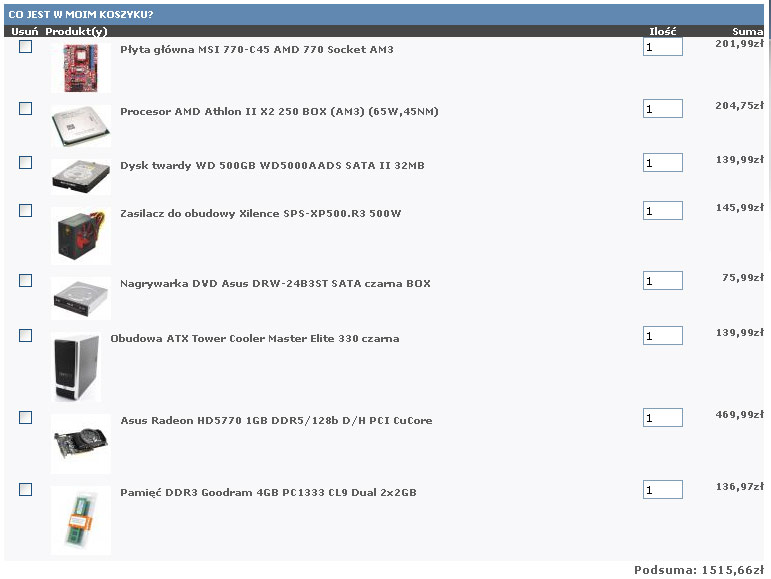
Task: Select the 136,97zł price text
Action: (740, 487)
